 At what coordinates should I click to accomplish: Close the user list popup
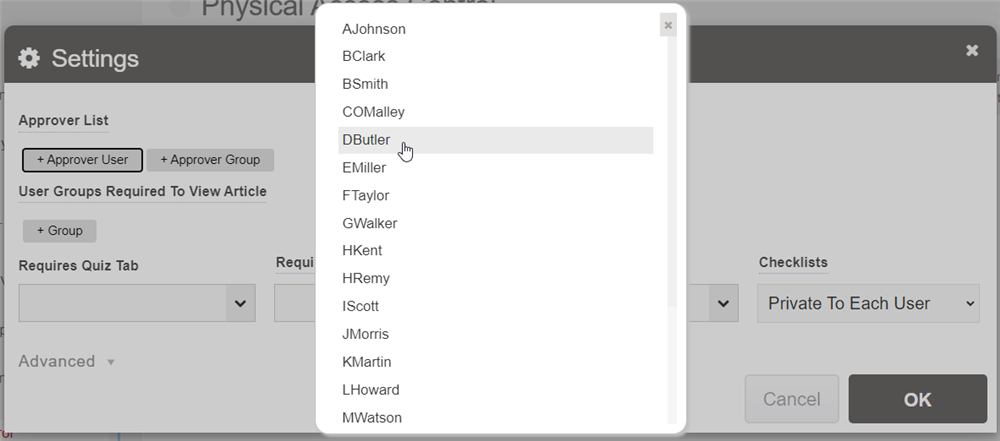click(668, 26)
